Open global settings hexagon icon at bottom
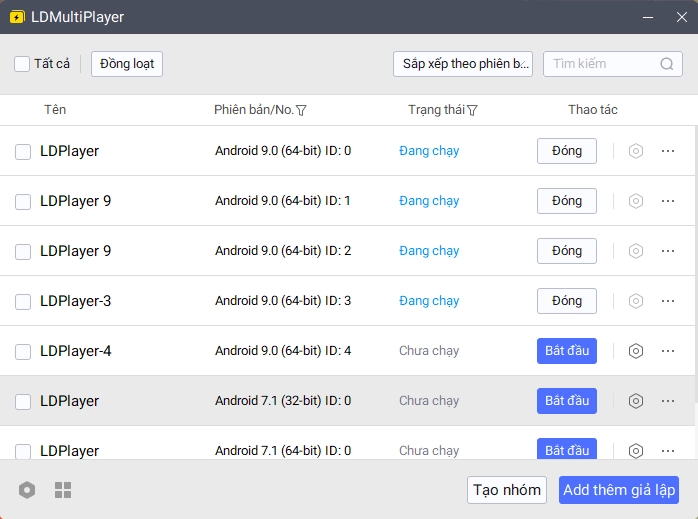Image resolution: width=698 pixels, height=519 pixels. pos(27,490)
